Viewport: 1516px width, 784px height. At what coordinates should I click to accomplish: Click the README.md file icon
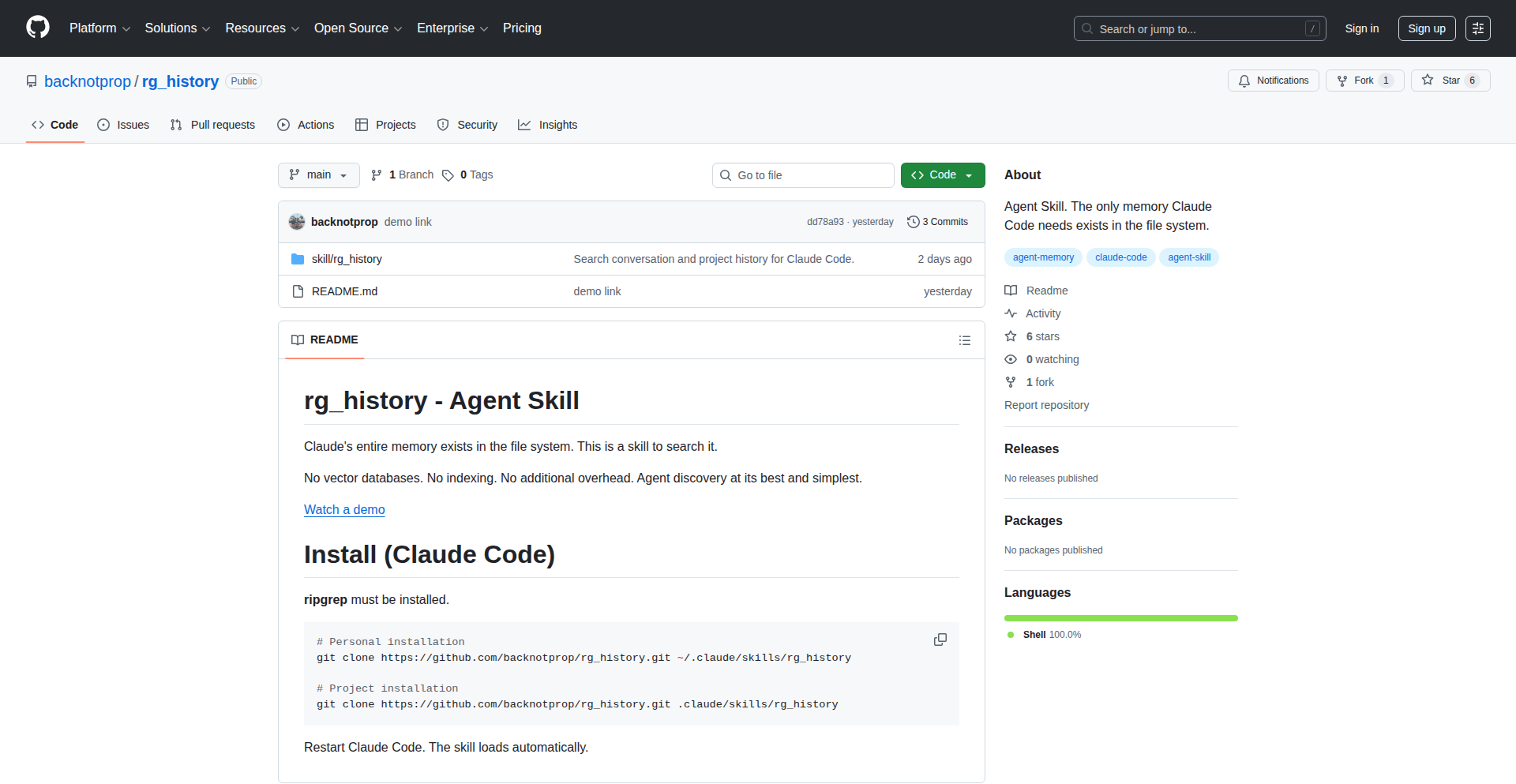pyautogui.click(x=298, y=291)
